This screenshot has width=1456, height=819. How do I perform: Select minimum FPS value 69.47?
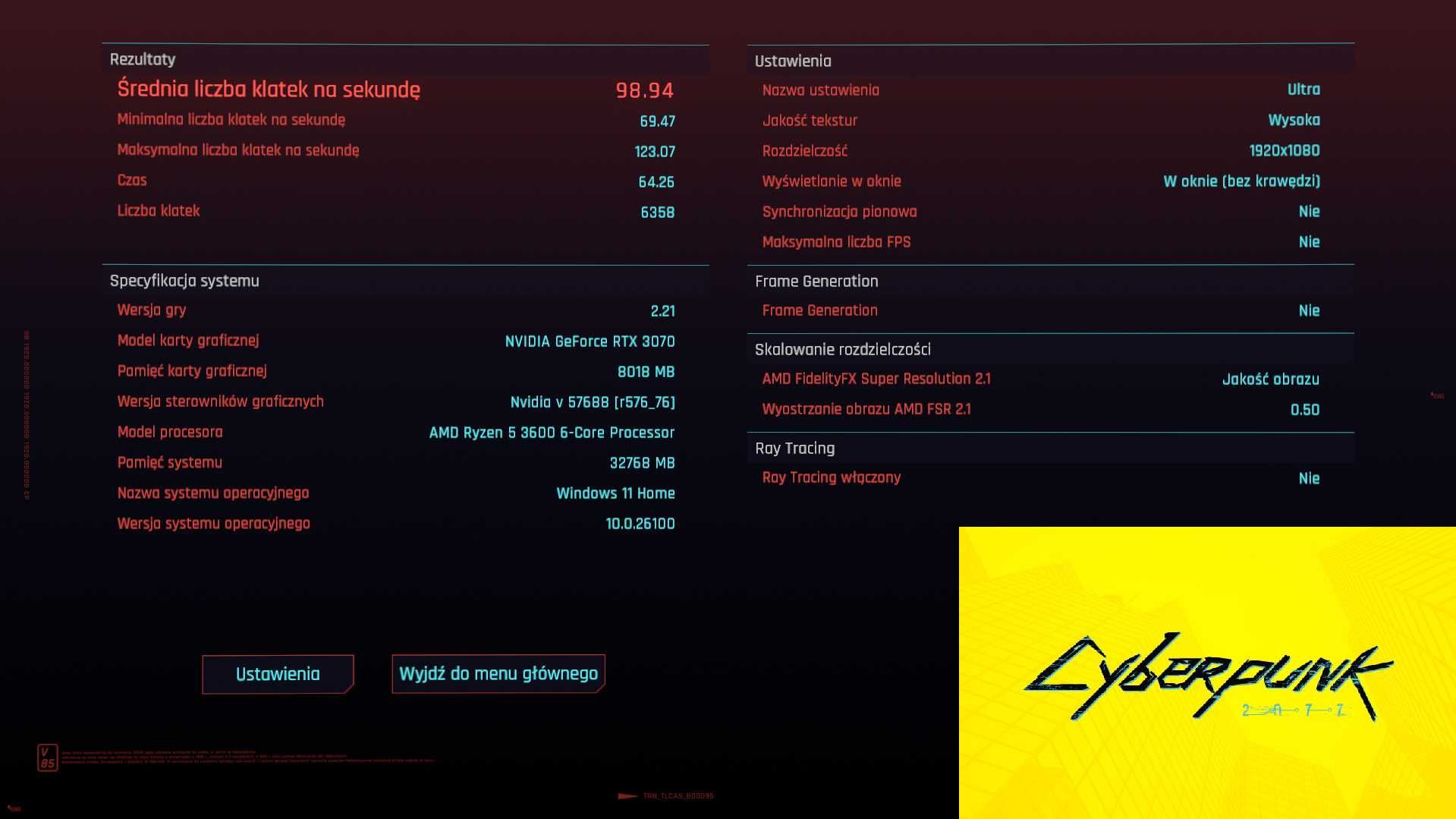tap(657, 121)
